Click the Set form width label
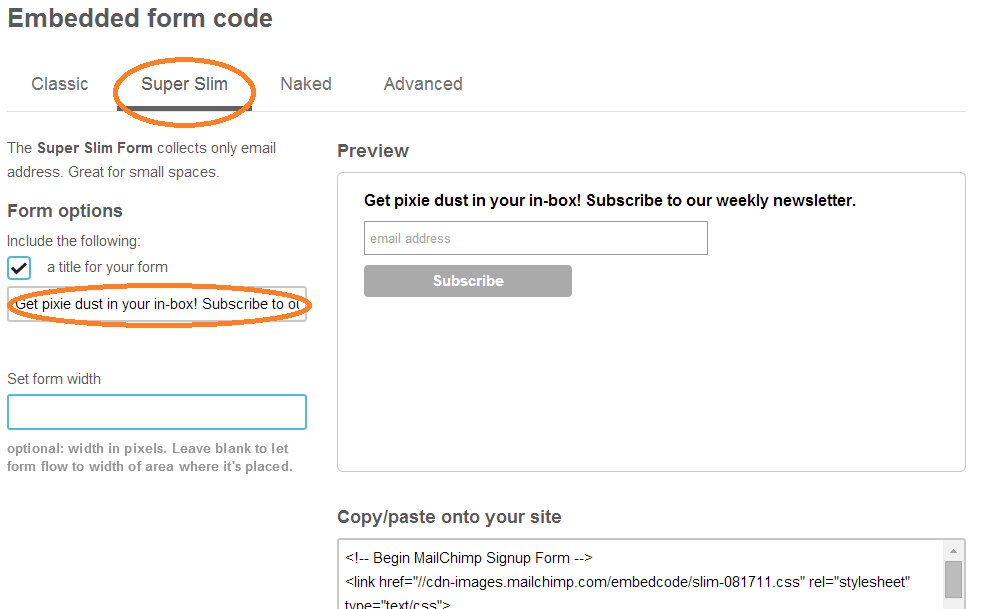The image size is (981, 609). pyautogui.click(x=54, y=379)
